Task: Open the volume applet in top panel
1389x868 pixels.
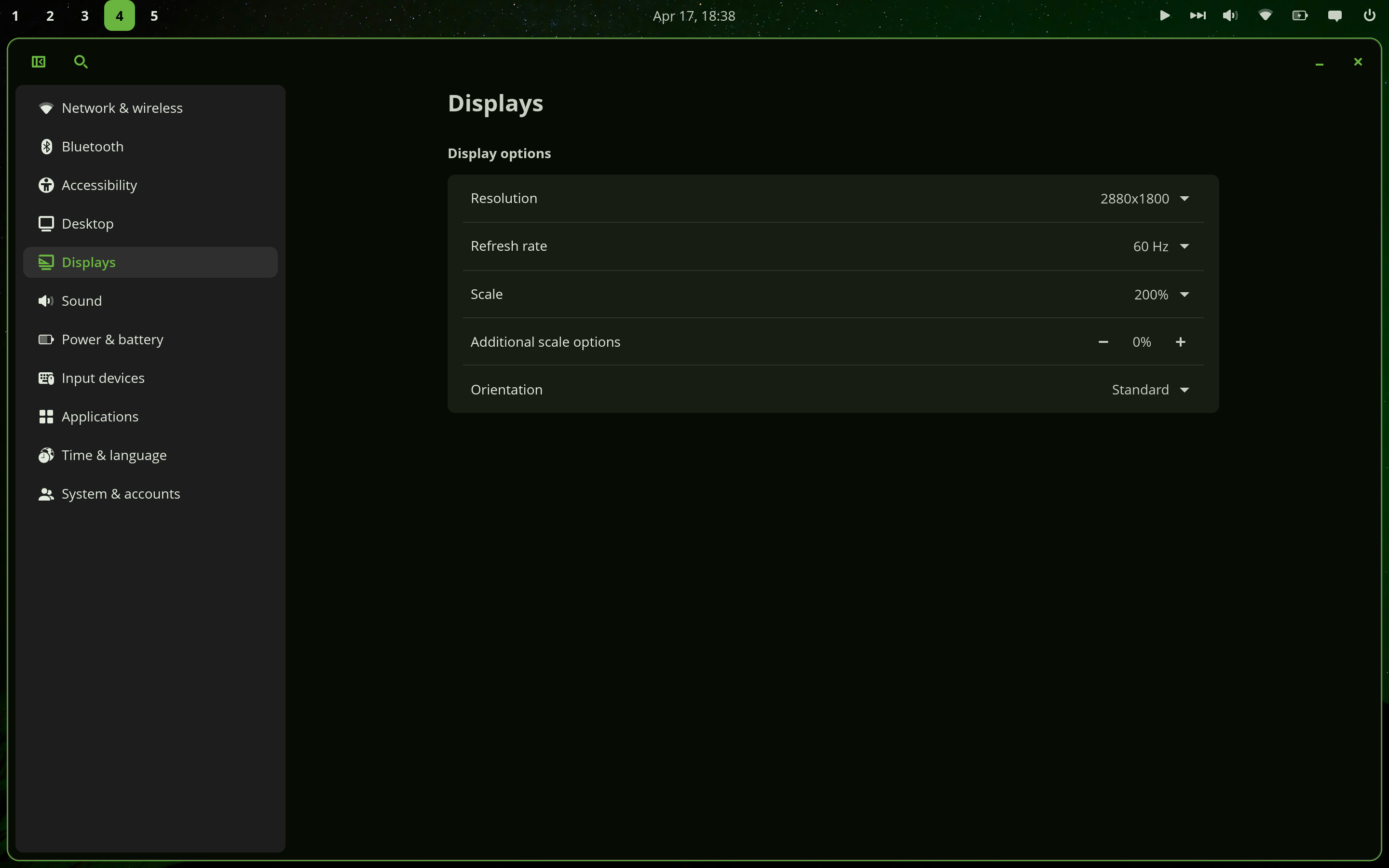Action: tap(1231, 15)
